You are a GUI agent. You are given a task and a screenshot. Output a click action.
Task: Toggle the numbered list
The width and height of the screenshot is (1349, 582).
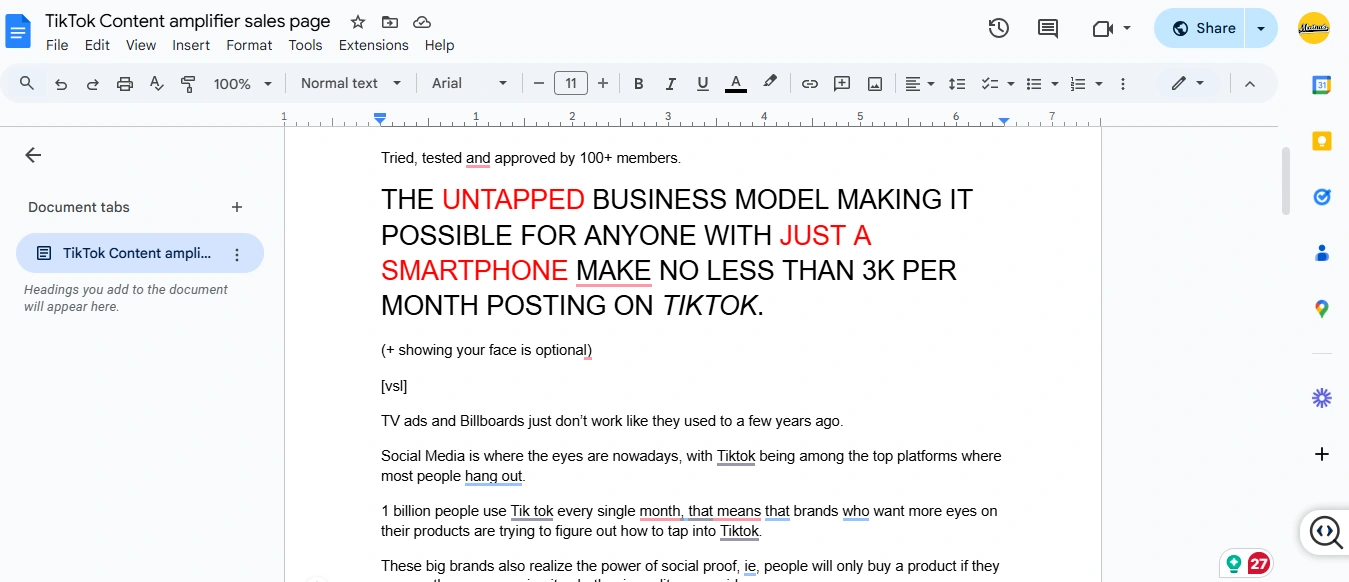point(1078,84)
